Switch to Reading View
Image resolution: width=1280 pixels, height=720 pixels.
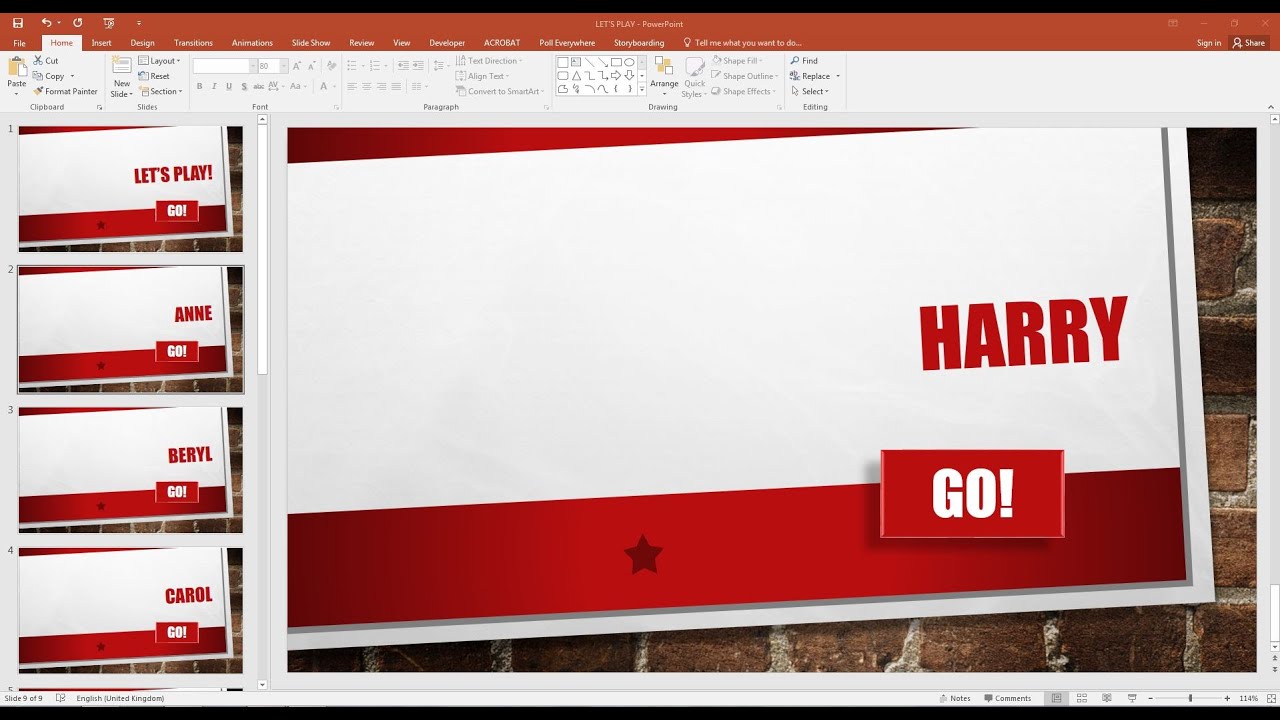1106,698
